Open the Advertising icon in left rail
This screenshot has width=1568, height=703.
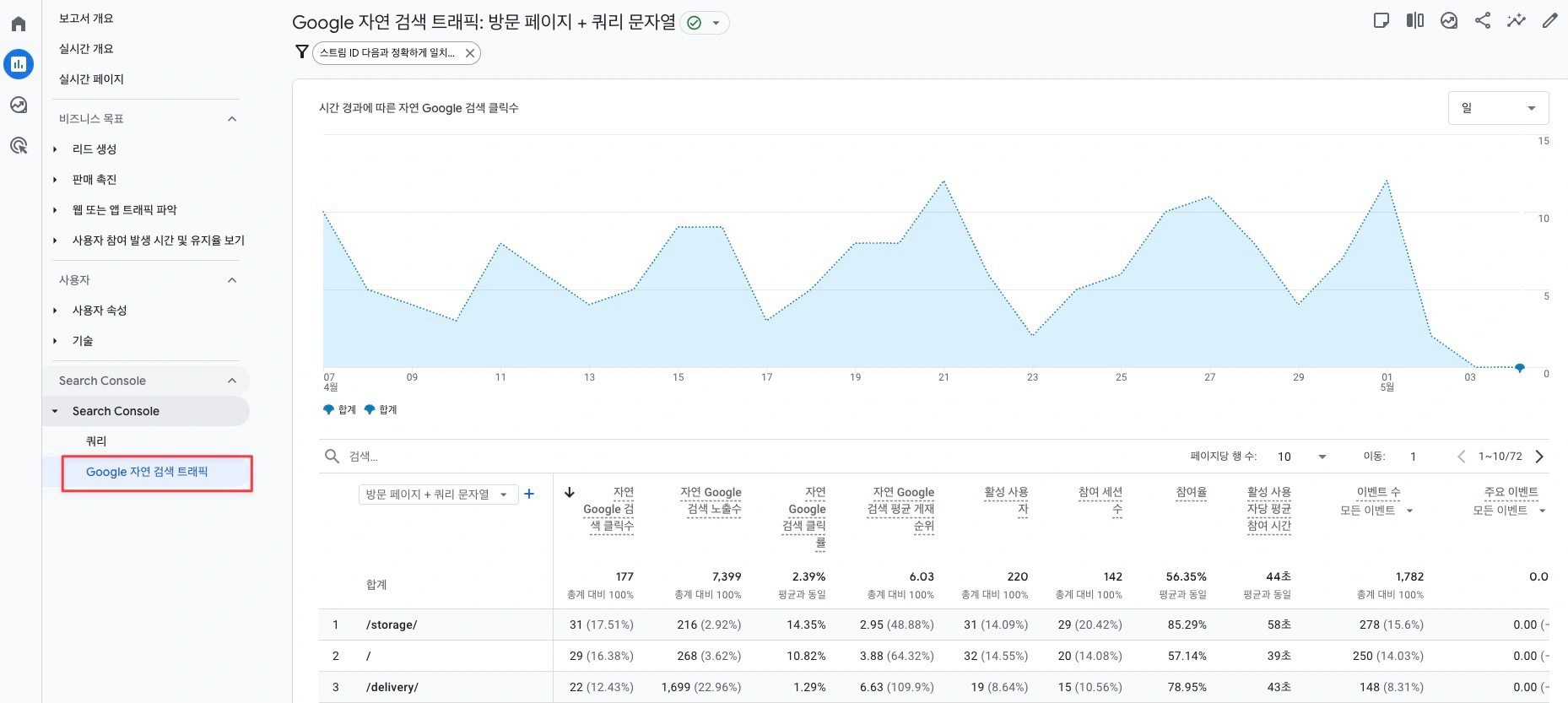(x=19, y=145)
